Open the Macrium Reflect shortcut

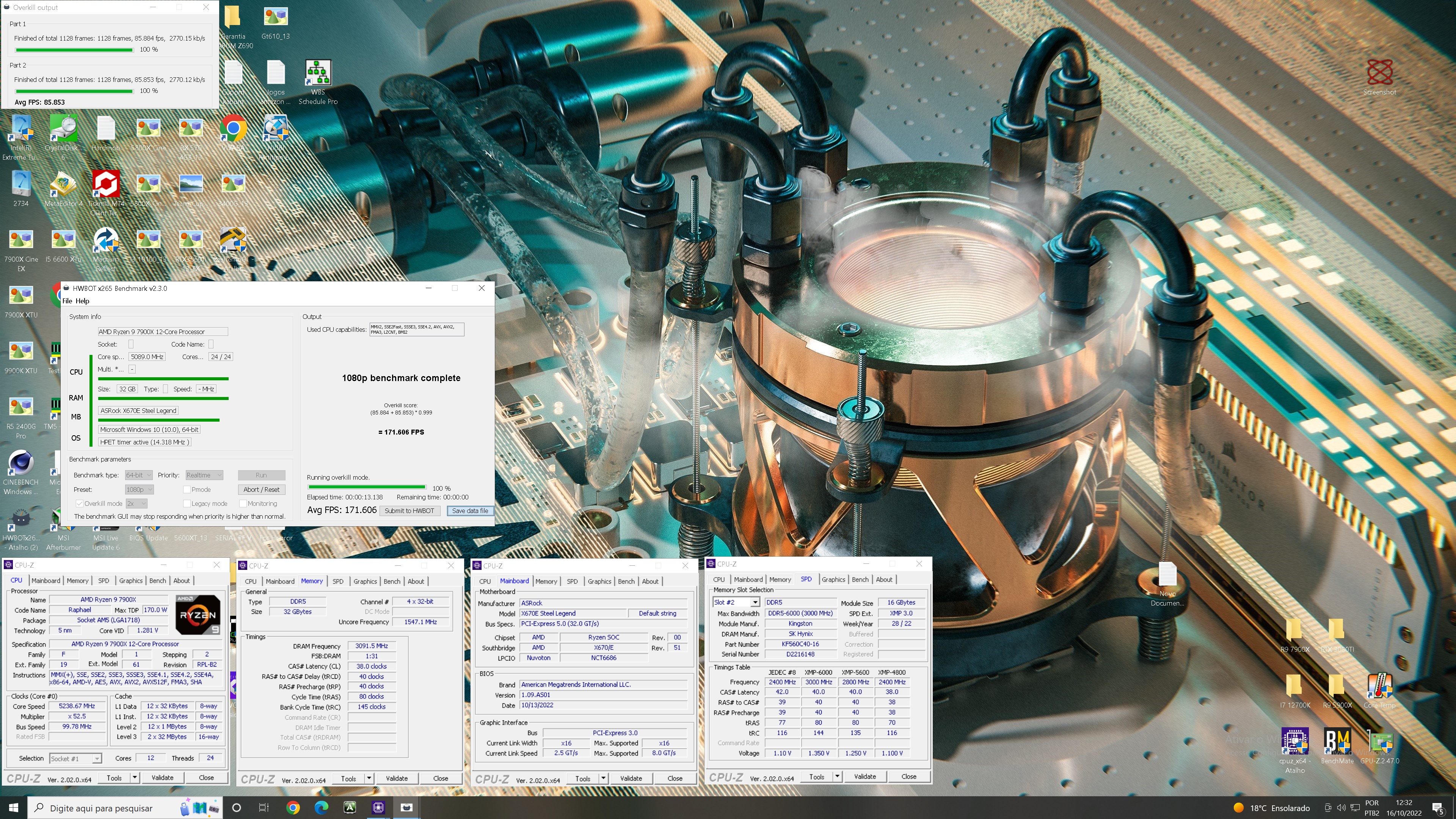pos(106,249)
